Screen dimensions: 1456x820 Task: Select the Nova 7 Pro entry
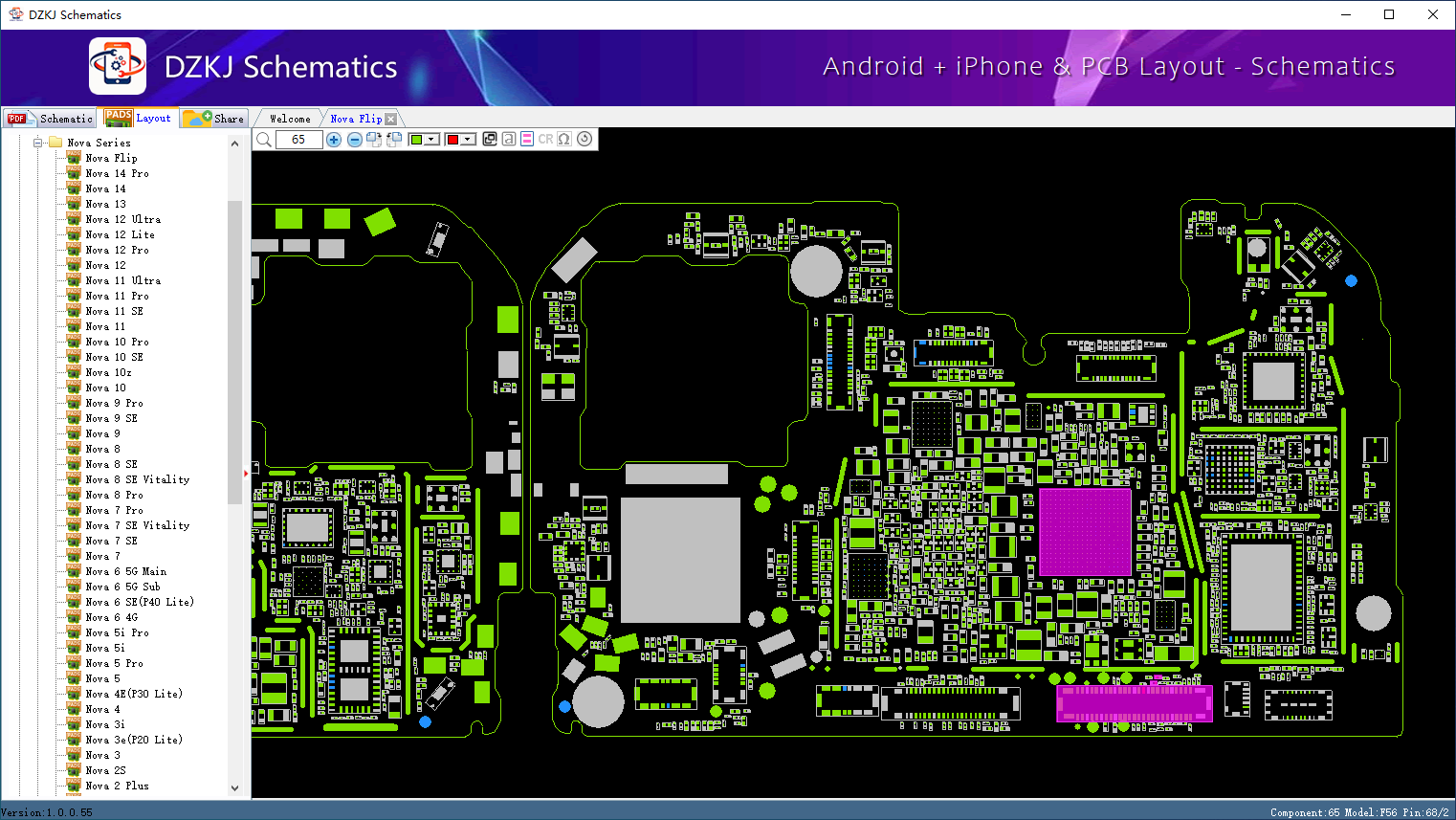(x=114, y=510)
